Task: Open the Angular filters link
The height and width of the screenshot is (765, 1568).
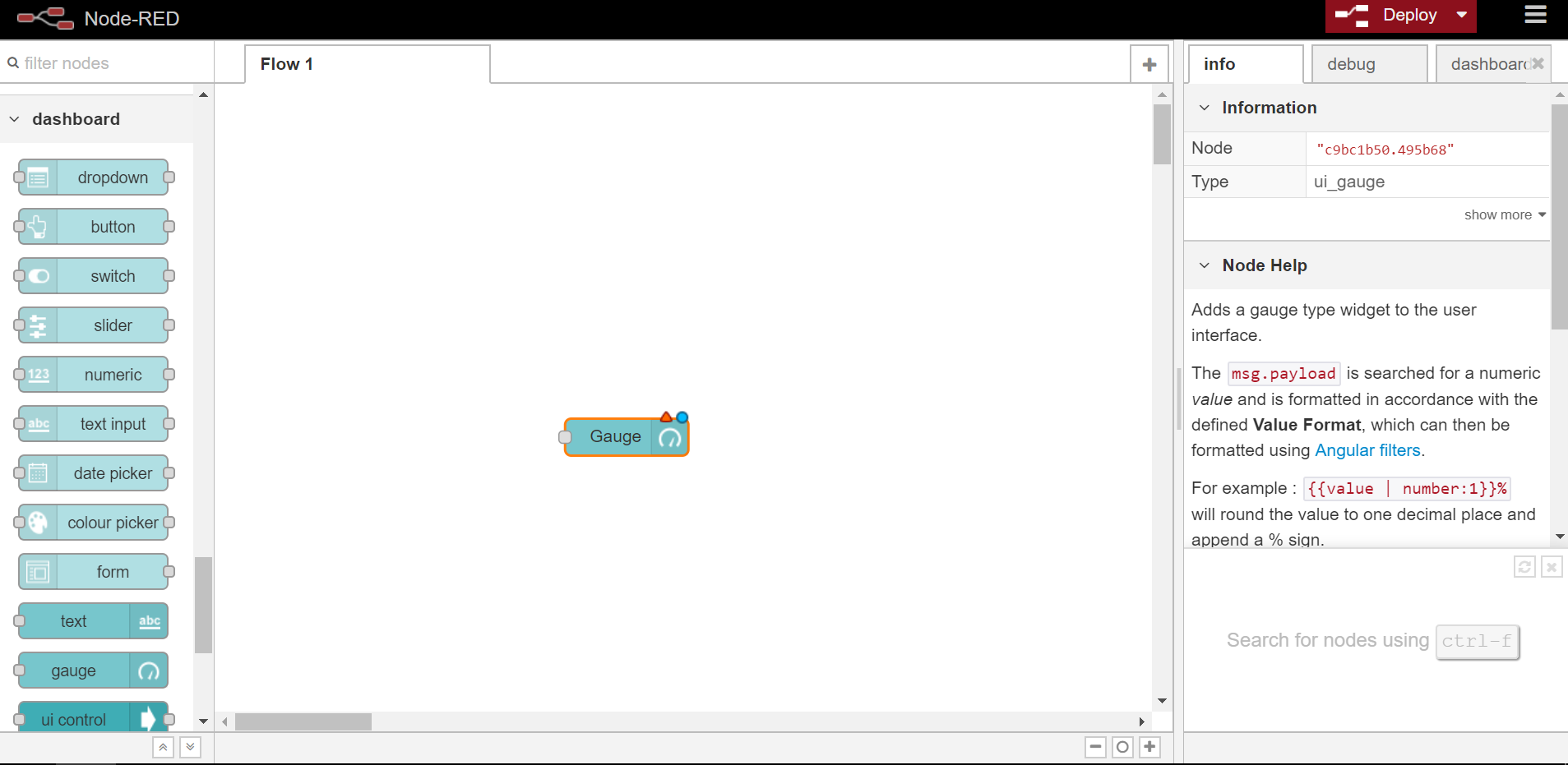Action: tap(1367, 450)
